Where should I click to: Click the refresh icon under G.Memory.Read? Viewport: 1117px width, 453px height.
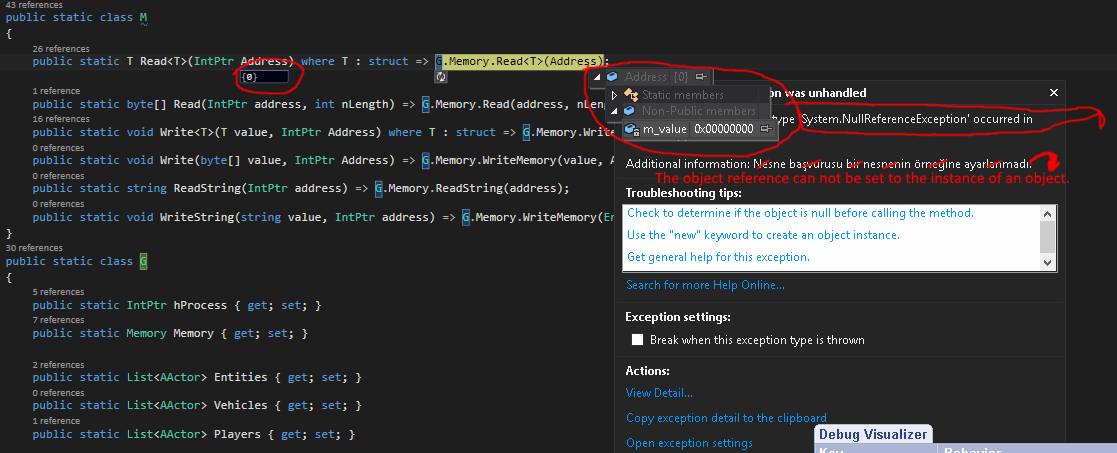click(x=441, y=76)
